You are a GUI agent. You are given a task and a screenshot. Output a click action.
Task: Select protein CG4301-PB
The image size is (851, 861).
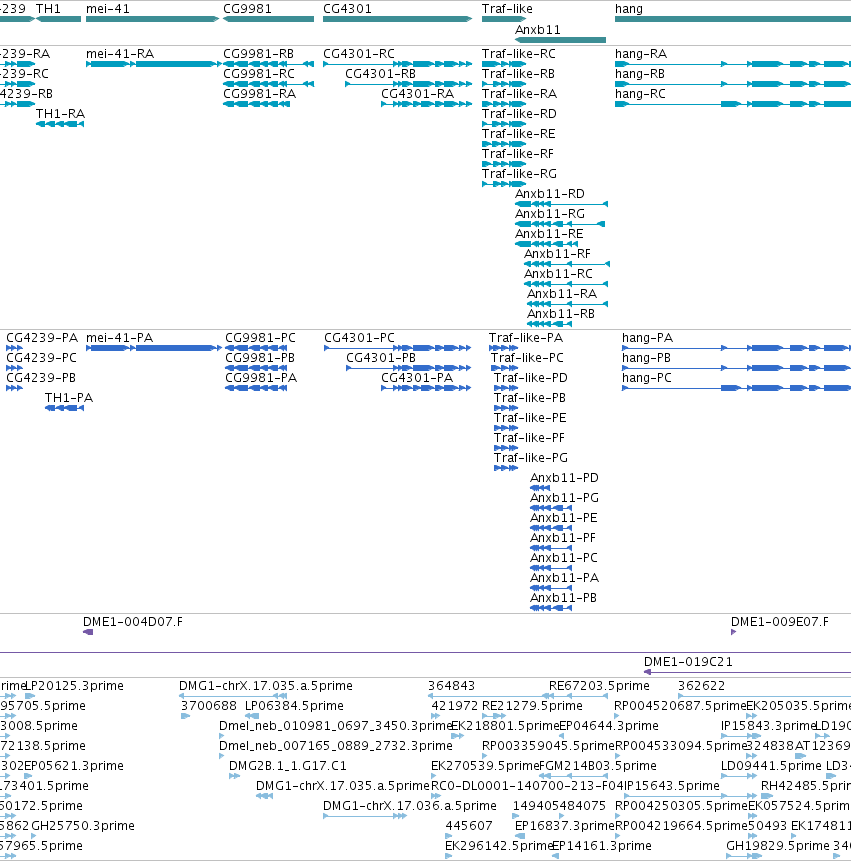408,368
